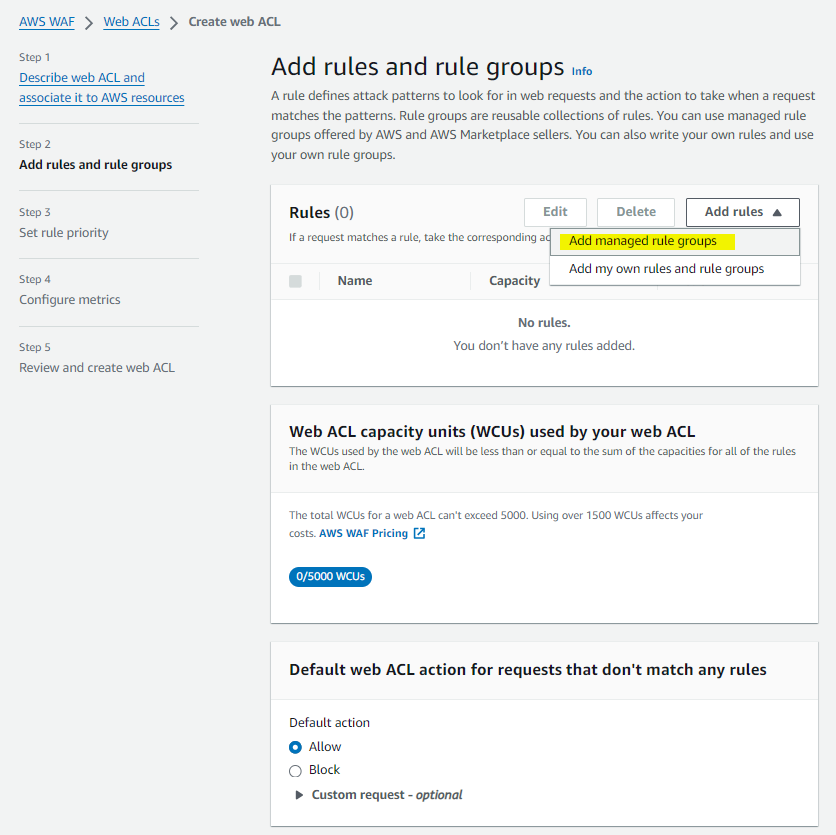836x835 pixels.
Task: Go to Web ACLs breadcrumb
Action: tap(131, 22)
